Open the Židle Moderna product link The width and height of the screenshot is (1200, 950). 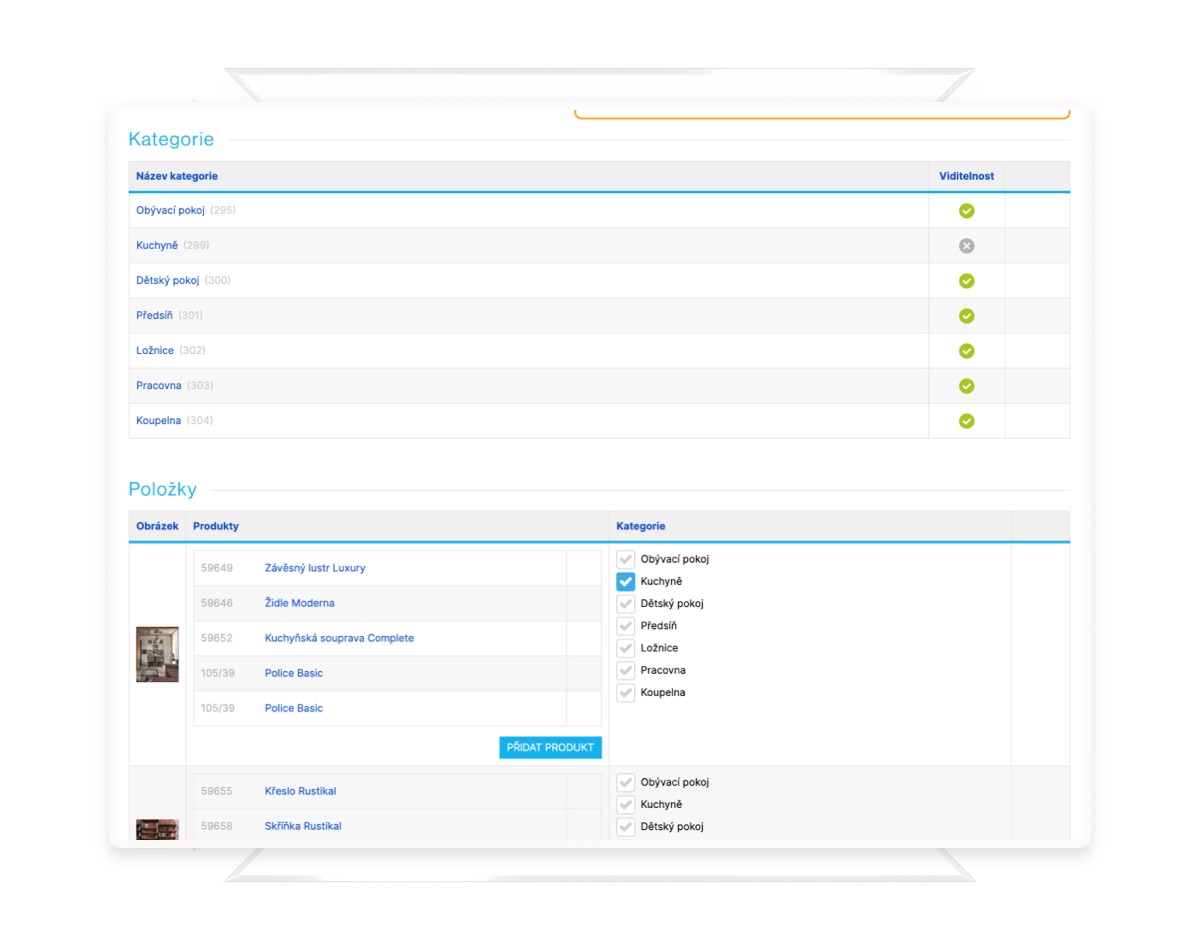point(299,603)
